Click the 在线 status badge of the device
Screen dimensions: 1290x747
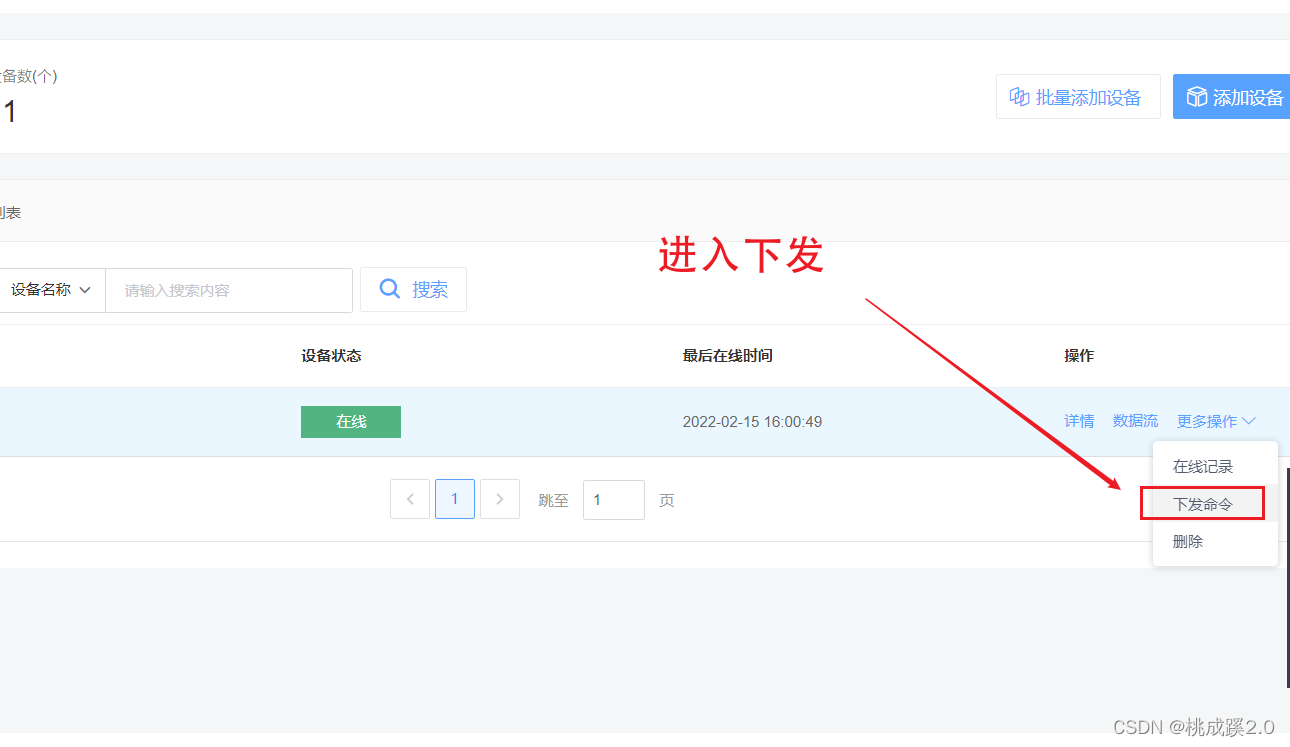tap(350, 421)
